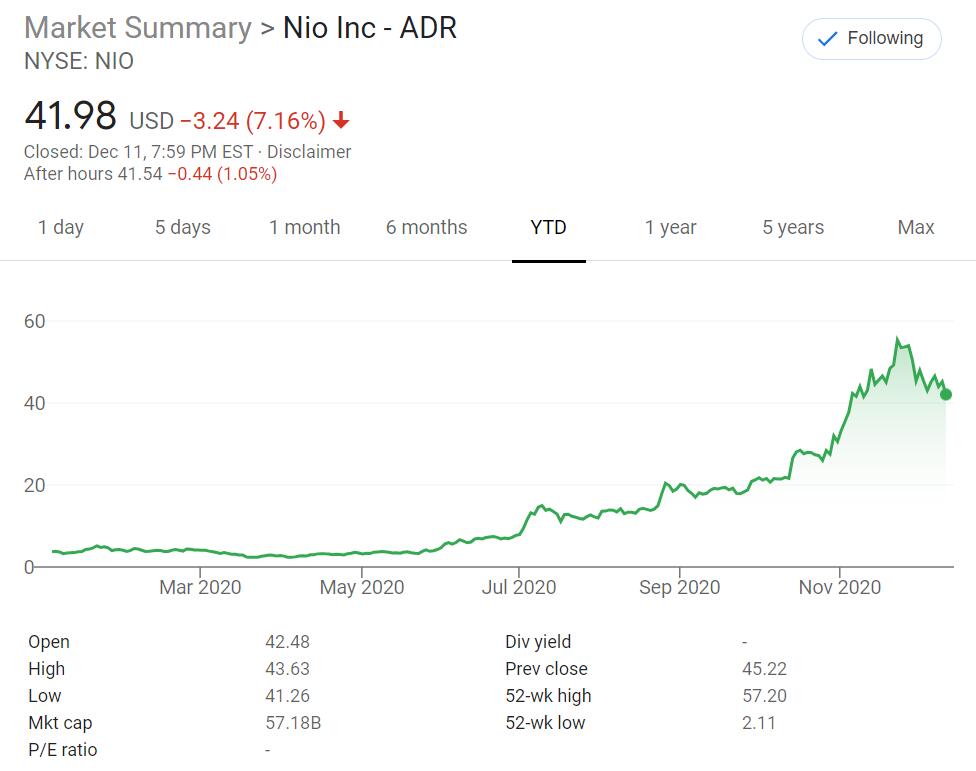Click the Jul 2020 axis label
The image size is (976, 771).
(x=519, y=587)
